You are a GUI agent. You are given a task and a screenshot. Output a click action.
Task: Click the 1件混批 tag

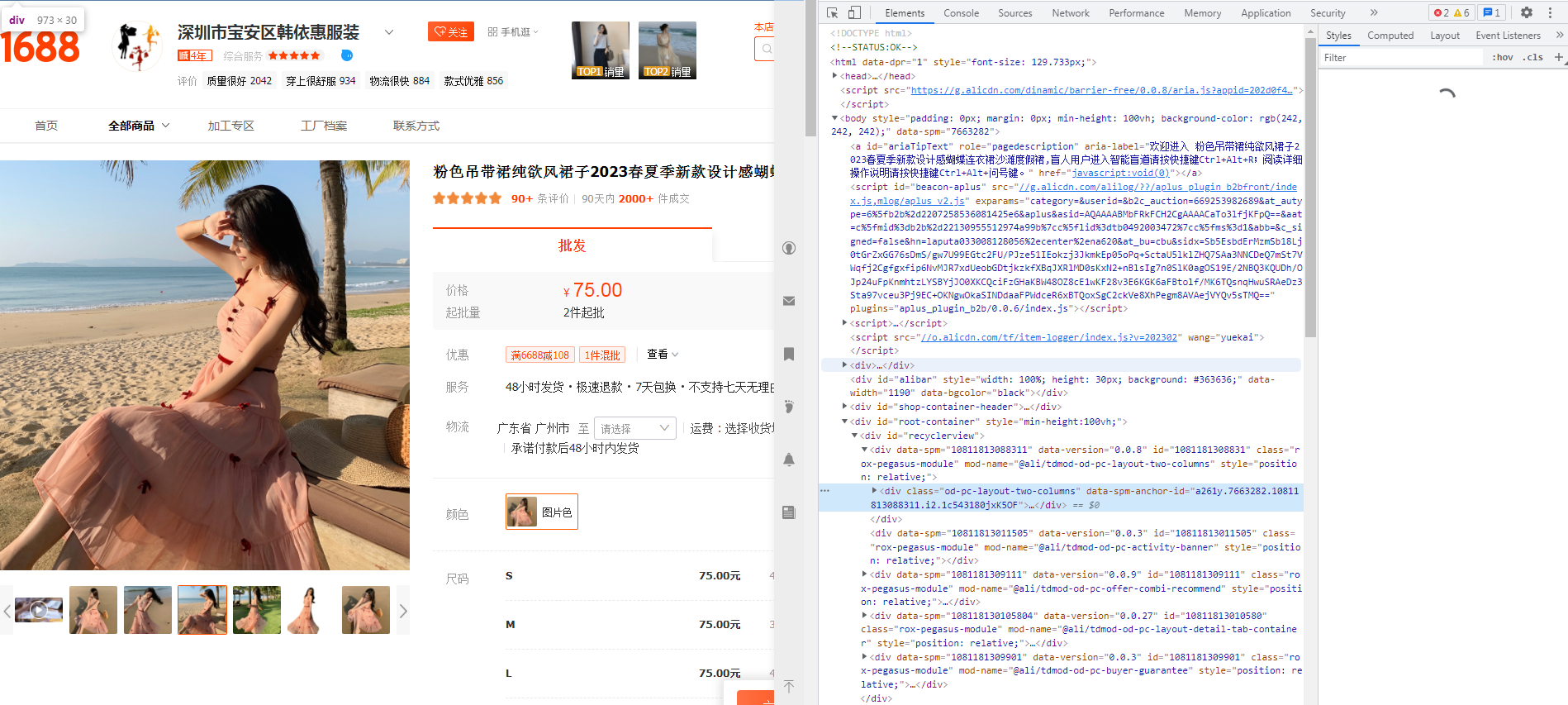click(602, 355)
